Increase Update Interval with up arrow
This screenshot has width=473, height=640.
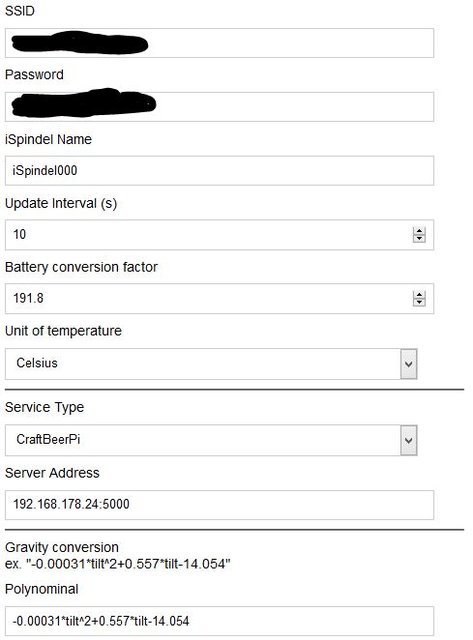tap(419, 231)
